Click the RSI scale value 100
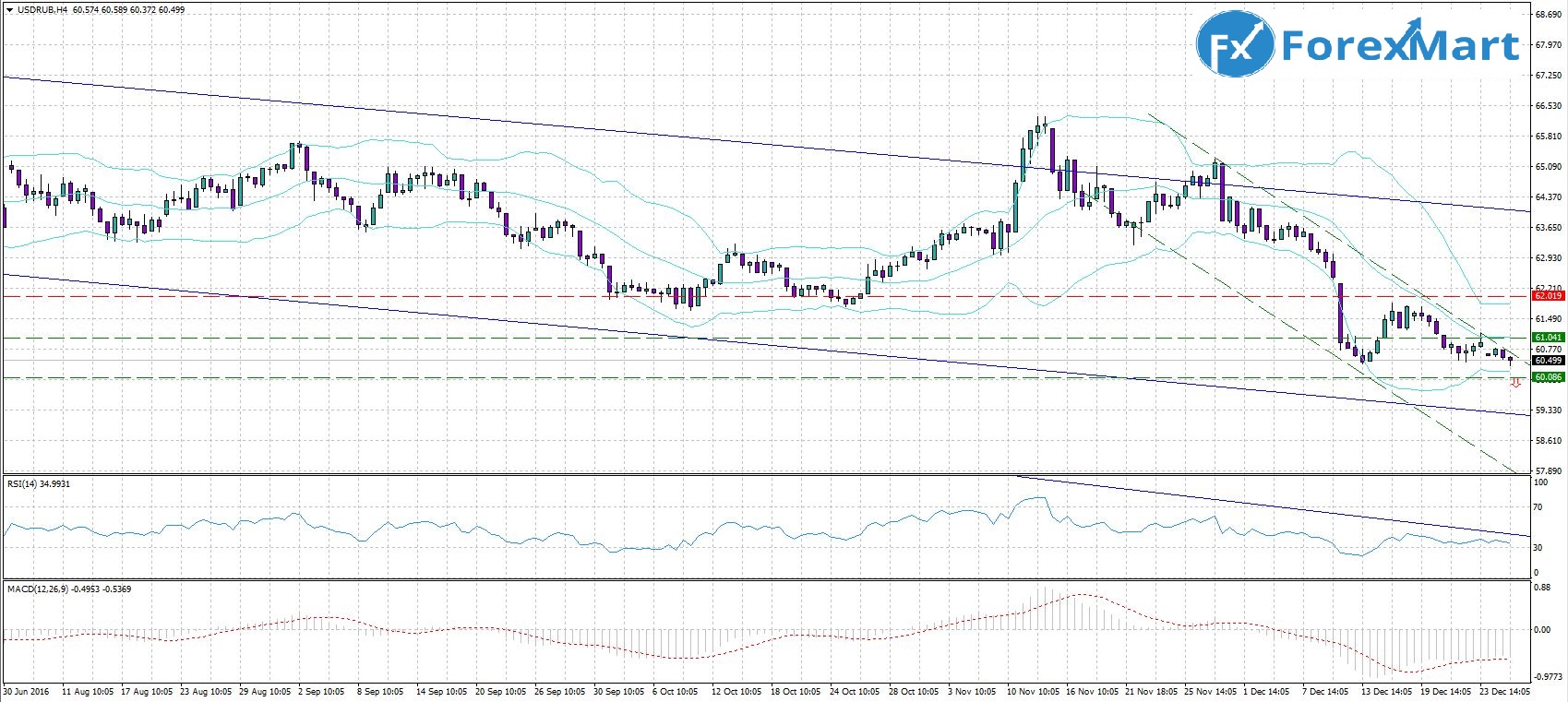1568x702 pixels. pos(1540,482)
